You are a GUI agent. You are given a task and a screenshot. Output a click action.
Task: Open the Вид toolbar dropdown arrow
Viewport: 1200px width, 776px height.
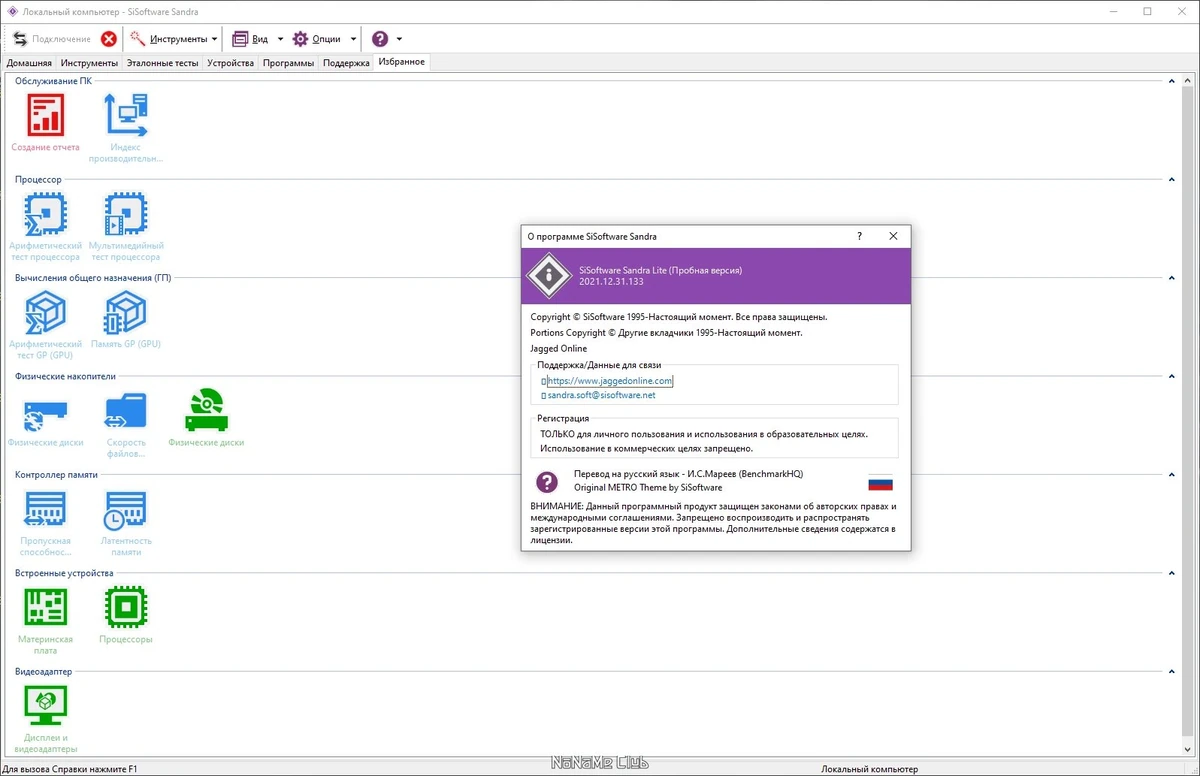click(280, 39)
